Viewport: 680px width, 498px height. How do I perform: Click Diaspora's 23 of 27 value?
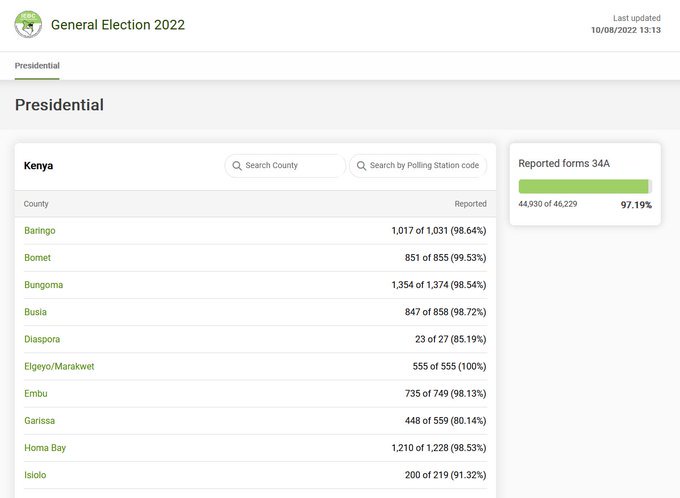[451, 339]
